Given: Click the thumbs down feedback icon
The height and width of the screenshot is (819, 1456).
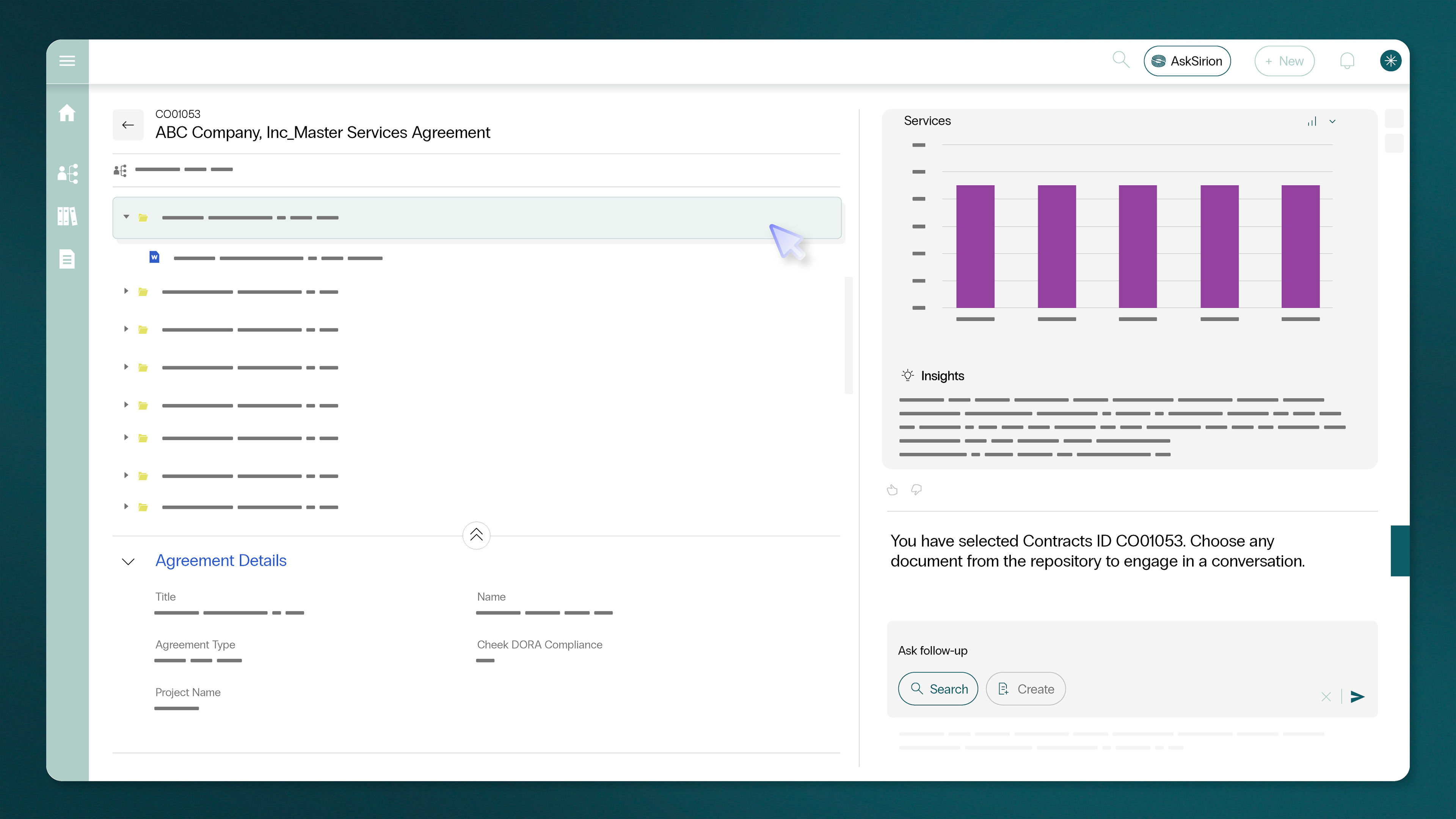Looking at the screenshot, I should coord(916,490).
